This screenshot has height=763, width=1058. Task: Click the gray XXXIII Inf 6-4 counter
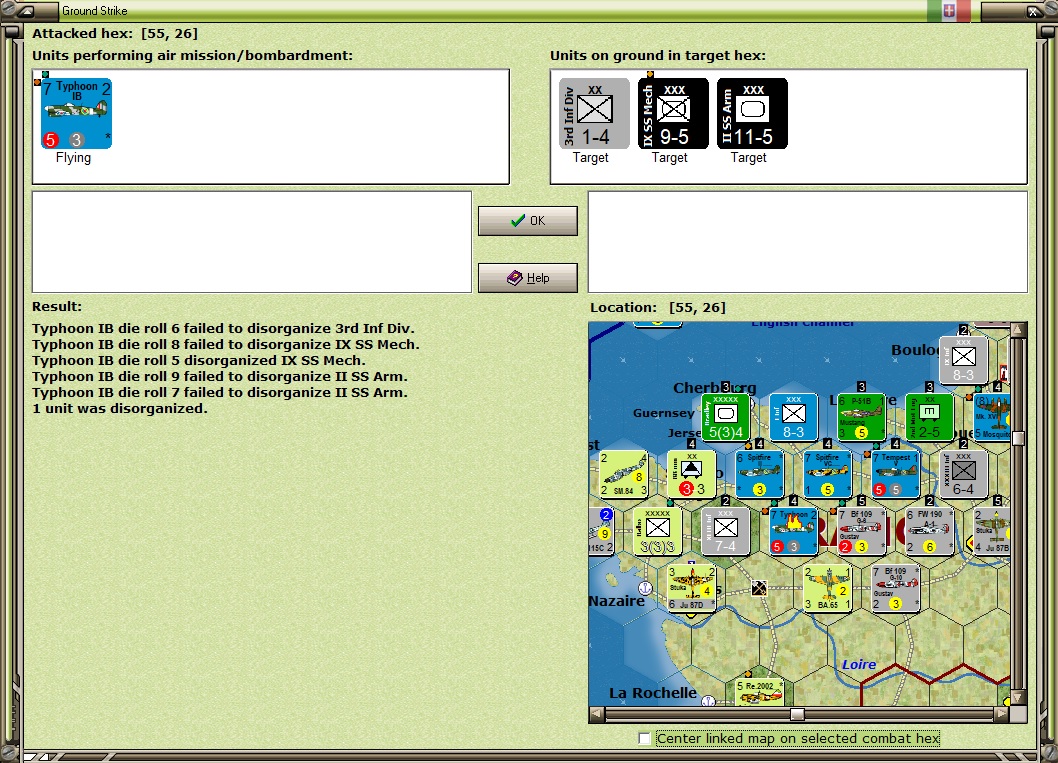[x=963, y=474]
